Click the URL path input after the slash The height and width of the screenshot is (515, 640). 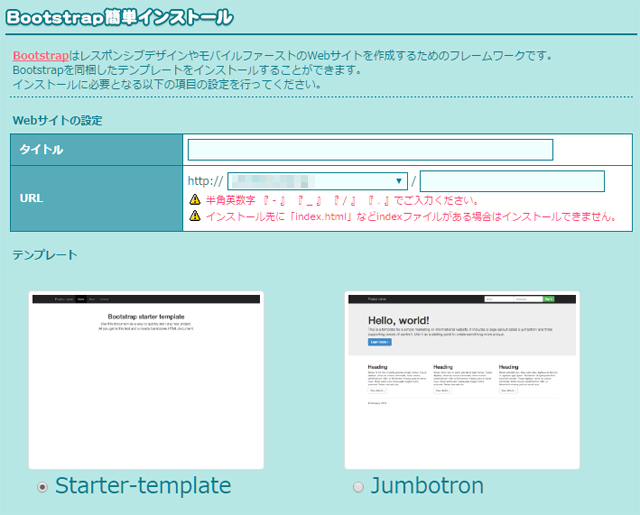(512, 181)
